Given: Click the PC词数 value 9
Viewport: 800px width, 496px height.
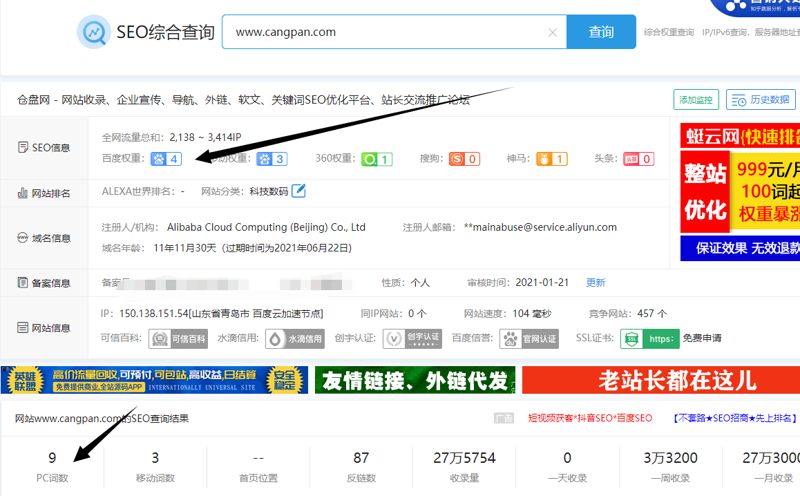Looking at the screenshot, I should pyautogui.click(x=52, y=458).
